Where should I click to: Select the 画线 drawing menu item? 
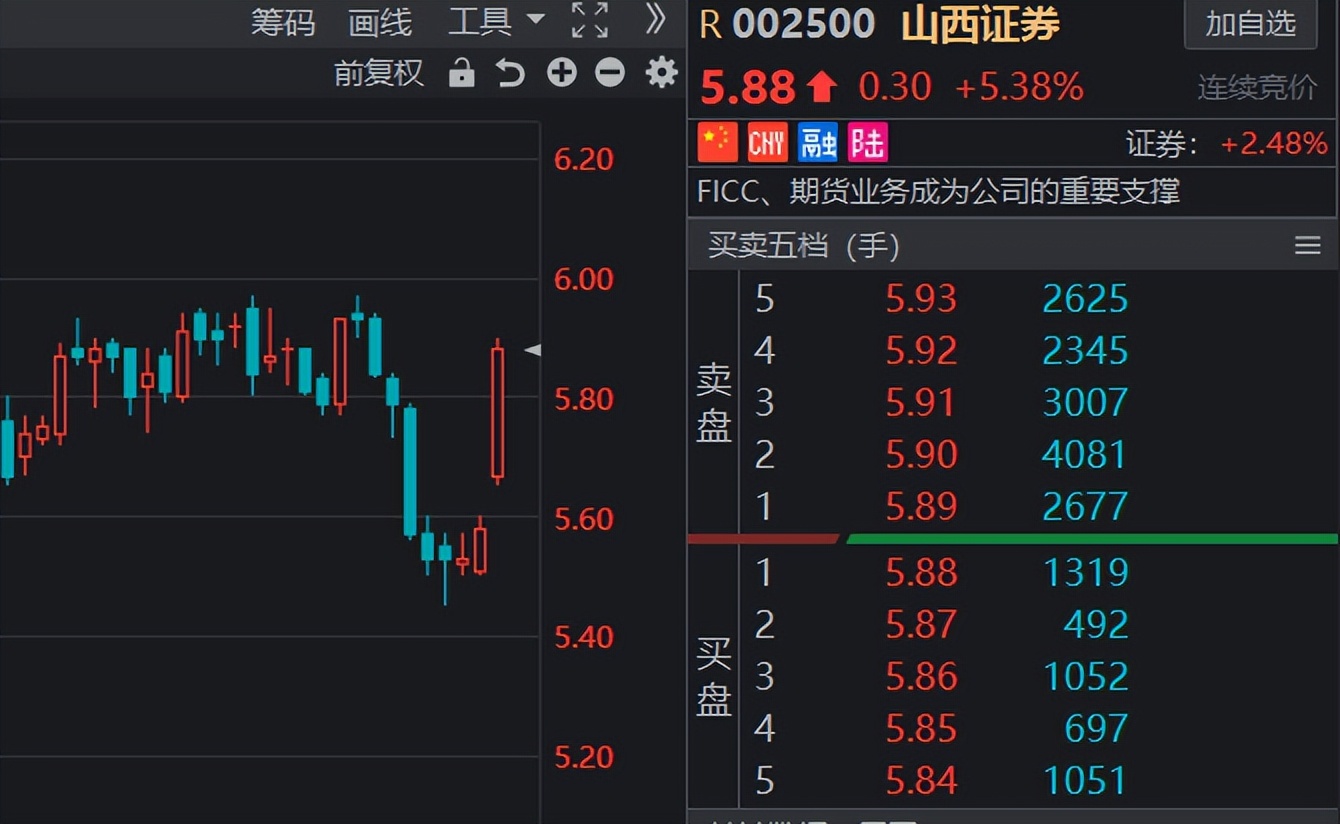tap(378, 20)
